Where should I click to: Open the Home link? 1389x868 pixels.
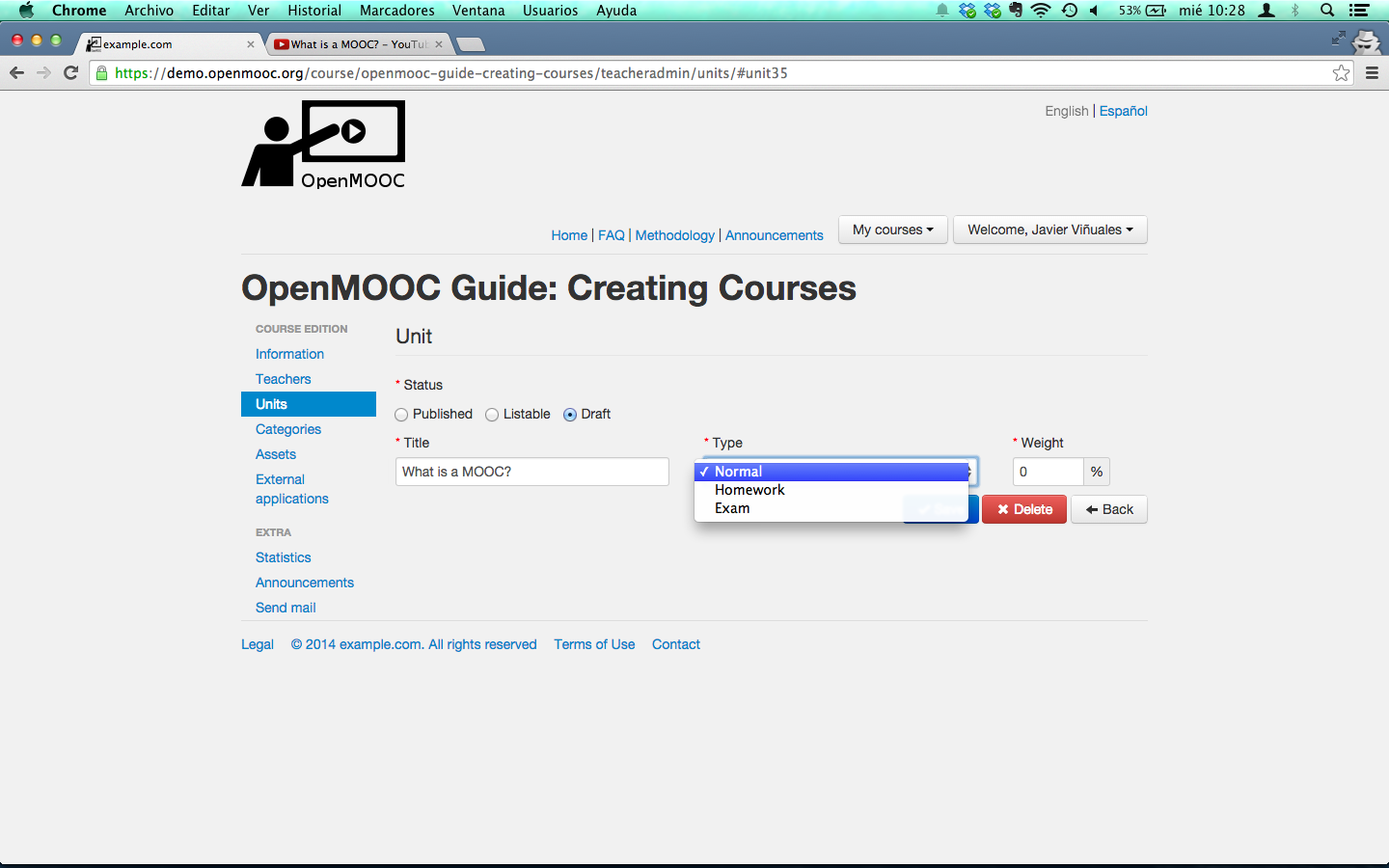point(569,235)
